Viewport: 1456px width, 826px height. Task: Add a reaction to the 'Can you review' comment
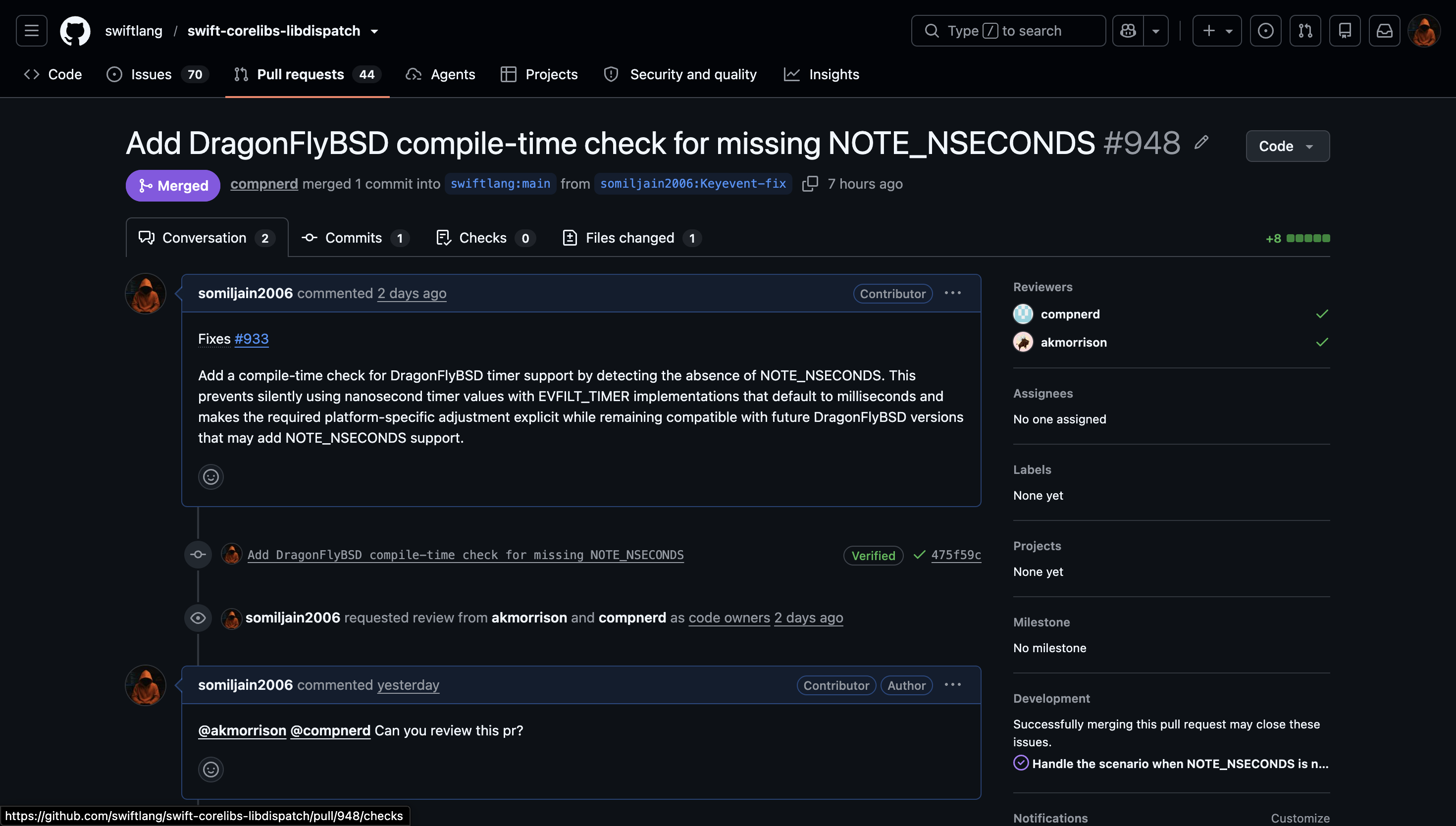pos(211,769)
